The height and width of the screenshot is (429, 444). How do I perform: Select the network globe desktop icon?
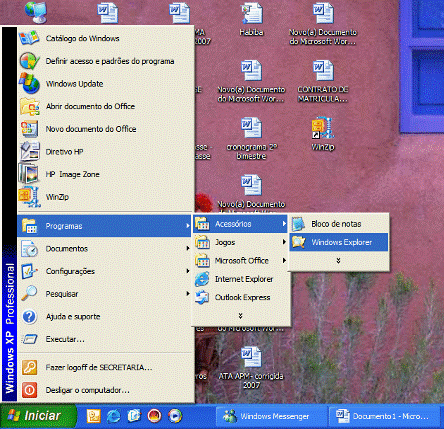36,12
